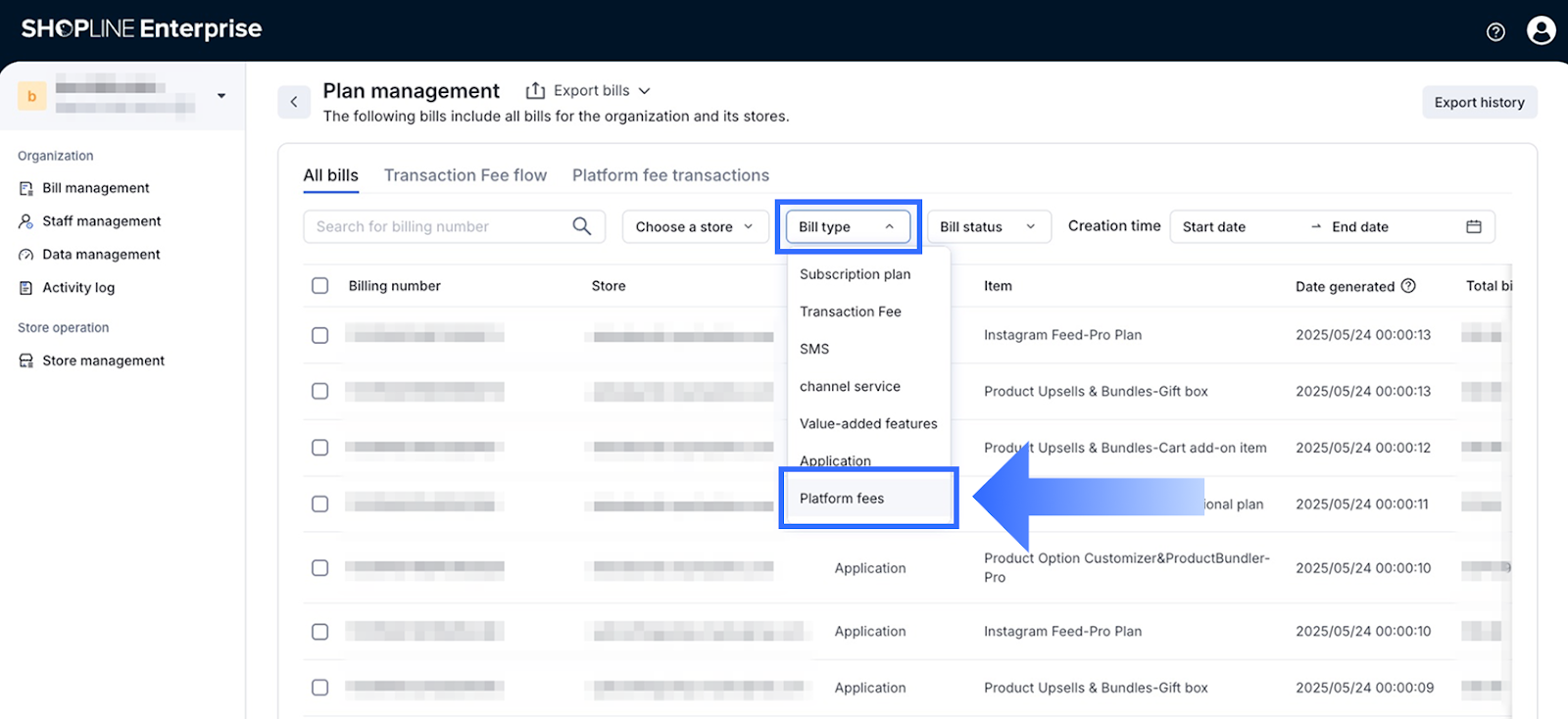Switch to the Transaction Fee flow tab
Screen dimensions: 1568x719
tap(465, 175)
